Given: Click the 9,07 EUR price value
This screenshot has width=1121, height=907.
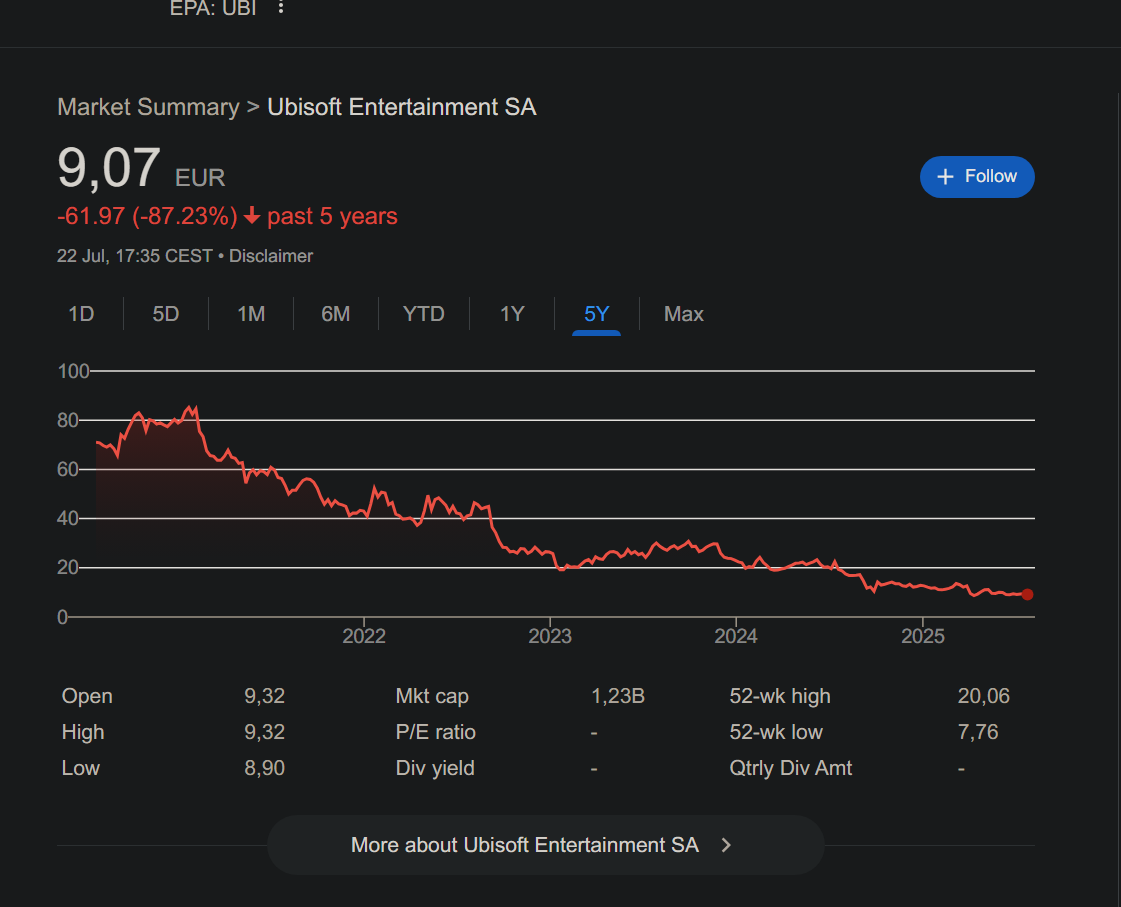Looking at the screenshot, I should [x=141, y=169].
